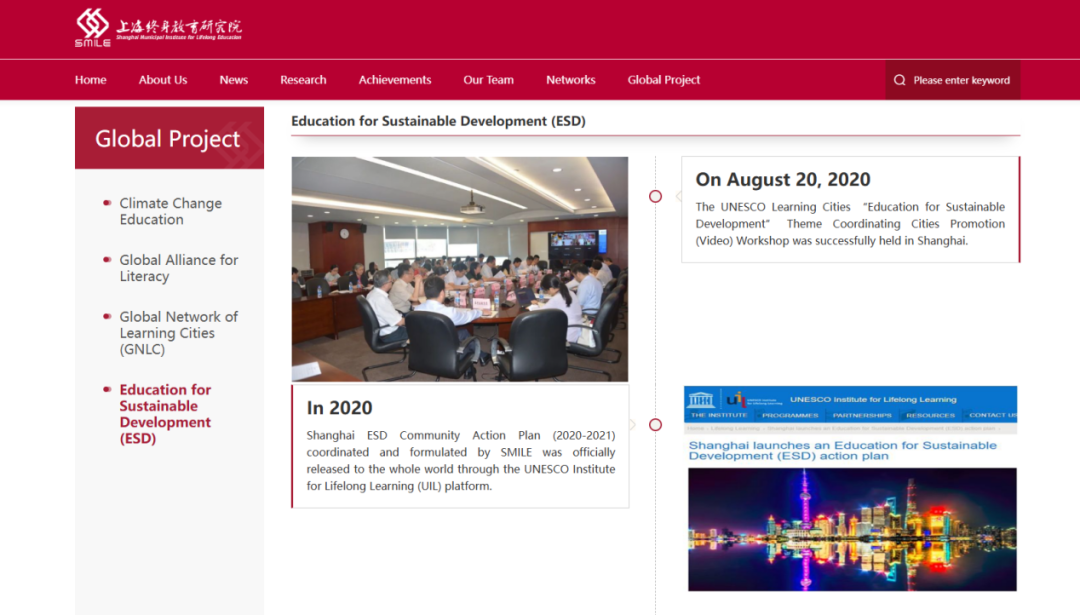Select Research in the navigation bar
The width and height of the screenshot is (1080, 615).
pyautogui.click(x=303, y=80)
